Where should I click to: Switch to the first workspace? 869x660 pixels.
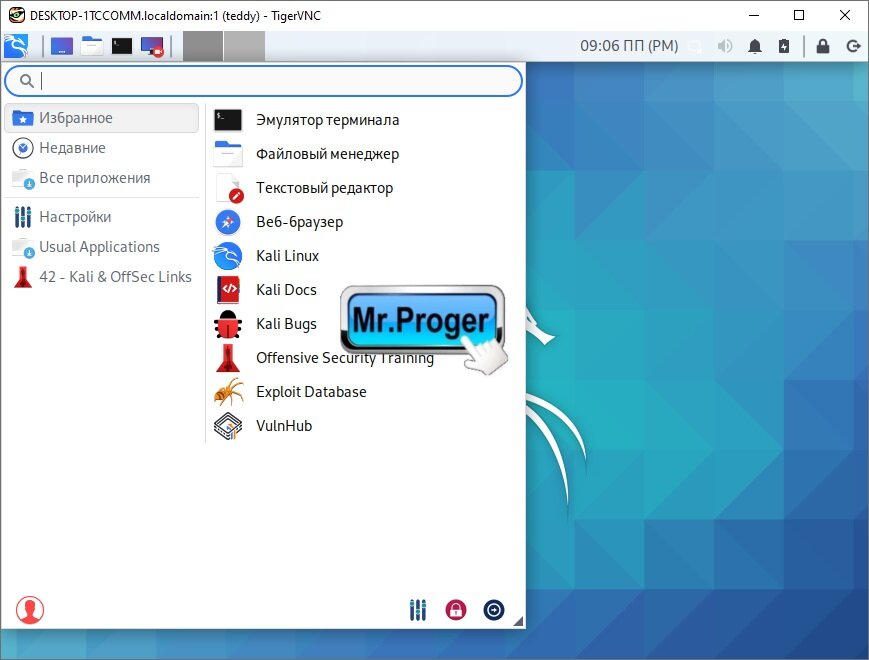(x=203, y=46)
